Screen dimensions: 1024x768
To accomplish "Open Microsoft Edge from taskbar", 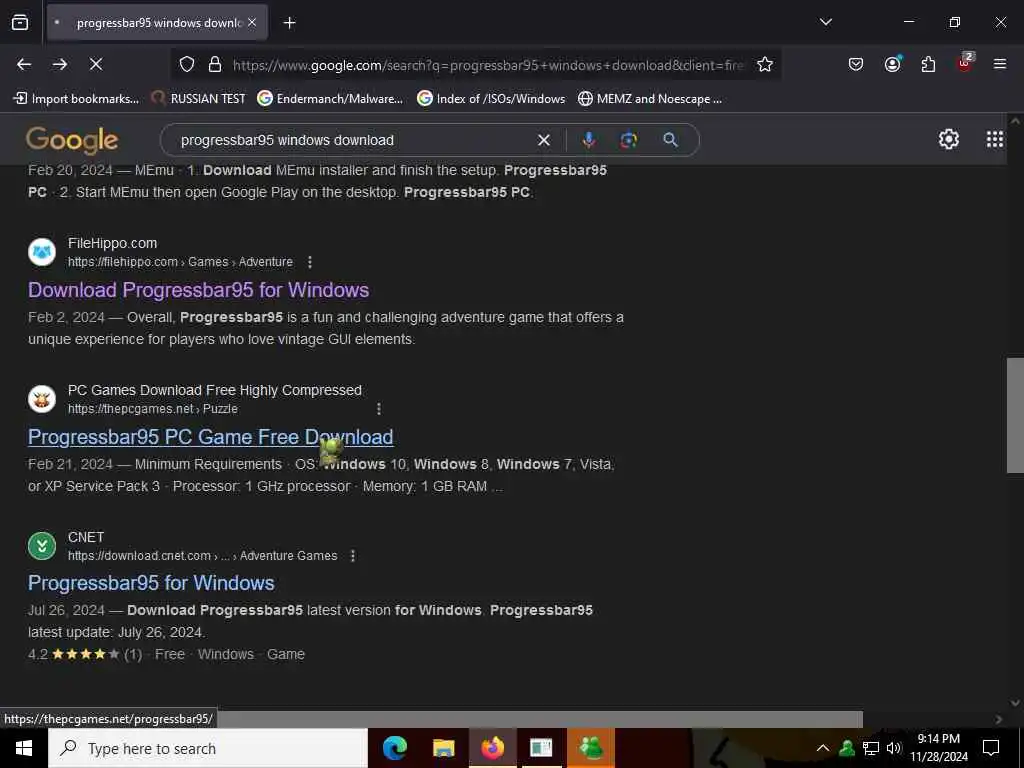I will (x=394, y=748).
